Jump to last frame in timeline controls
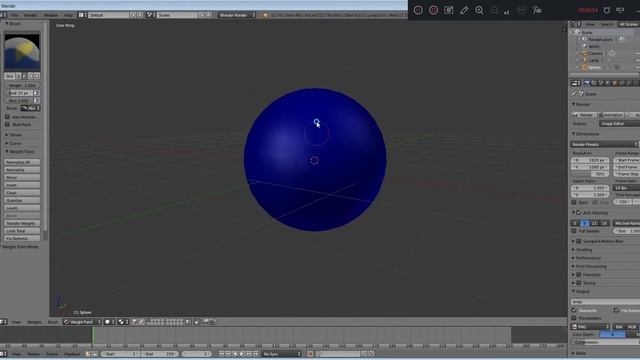Image resolution: width=640 pixels, height=360 pixels. click(x=256, y=354)
